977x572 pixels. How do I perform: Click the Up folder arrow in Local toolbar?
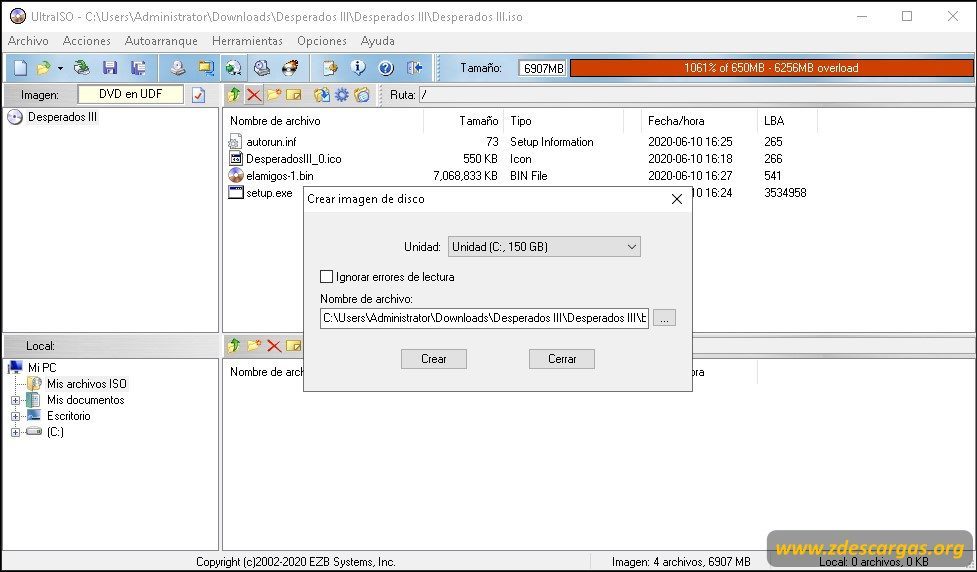pos(234,345)
